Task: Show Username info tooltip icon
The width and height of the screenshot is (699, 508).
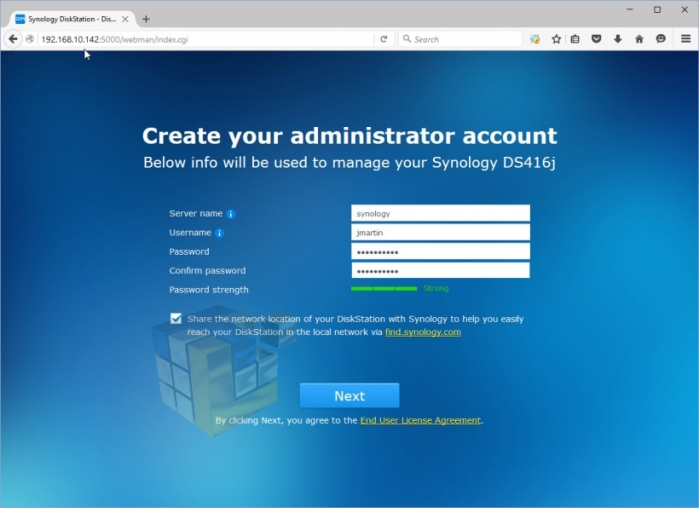Action: [x=219, y=233]
